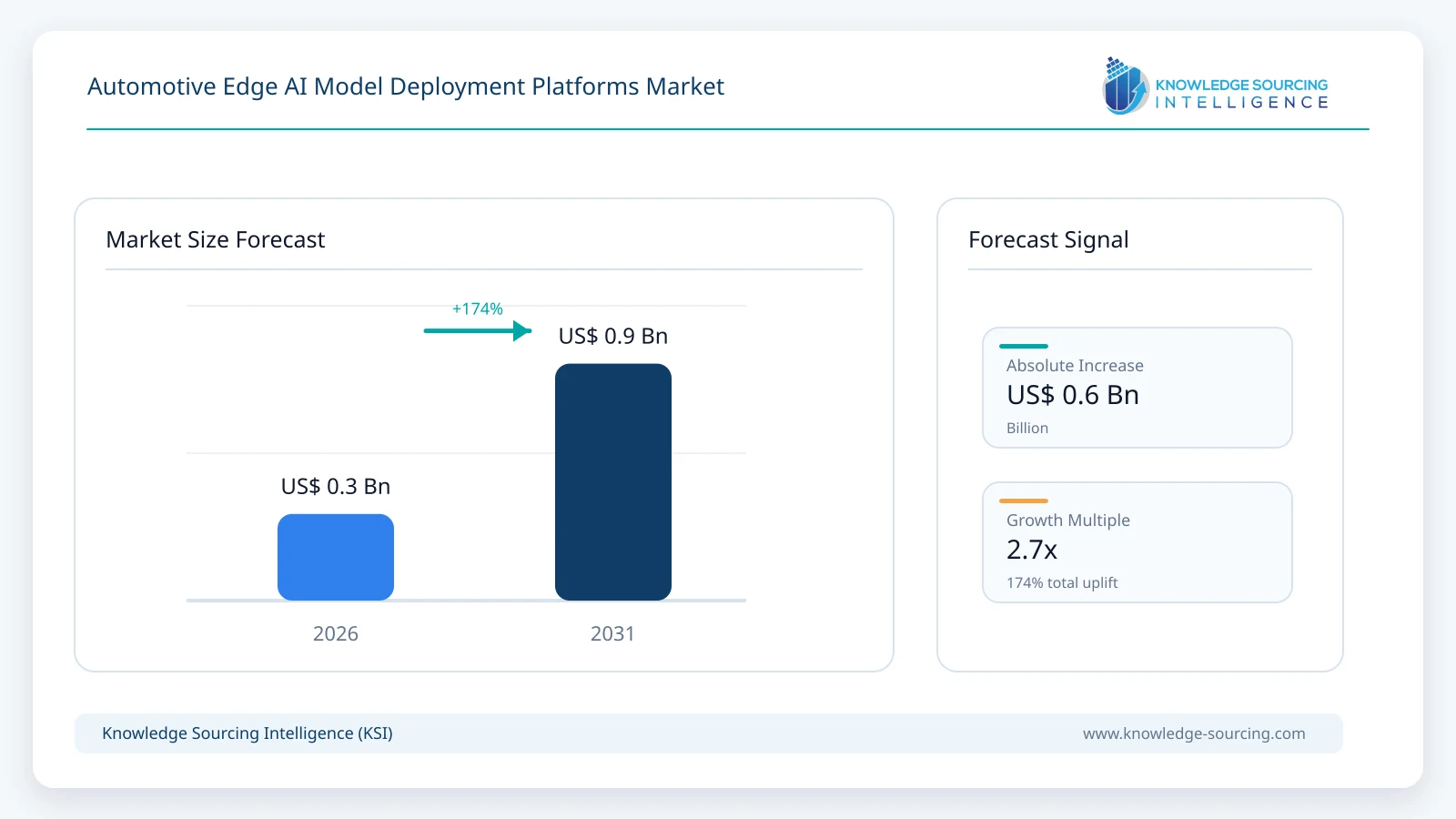Click the footer text 'Knowledge Sourcing Intelligence (KSI)'
Screen dimensions: 1456x819
click(248, 733)
